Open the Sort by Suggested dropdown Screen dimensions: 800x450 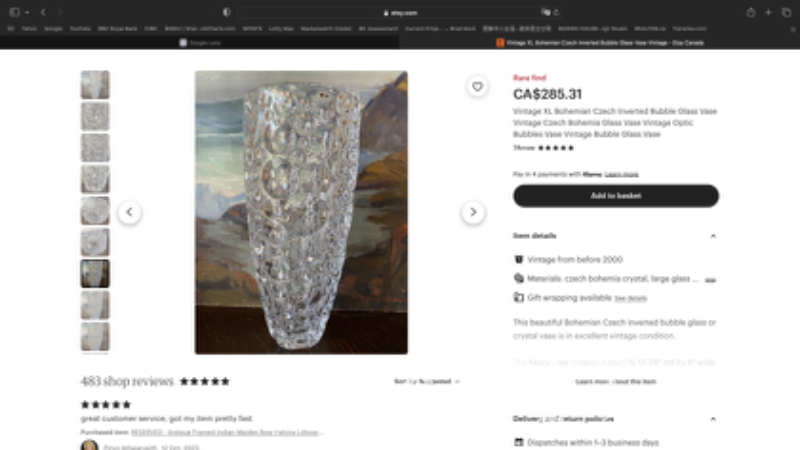coord(427,381)
